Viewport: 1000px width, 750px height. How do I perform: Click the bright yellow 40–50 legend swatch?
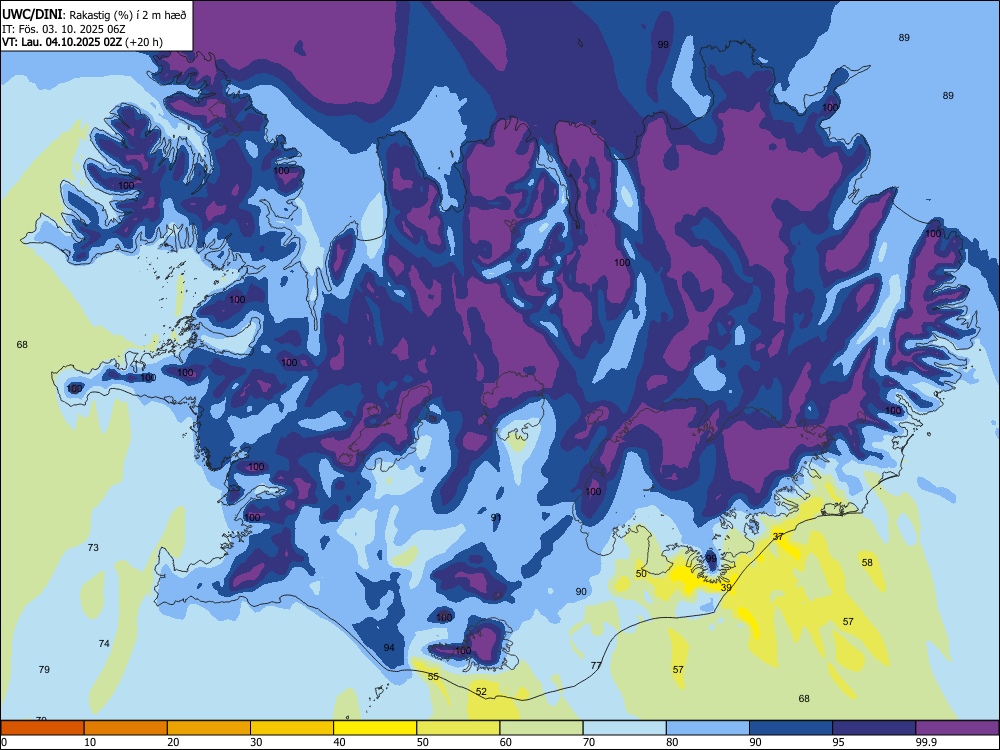click(x=375, y=728)
